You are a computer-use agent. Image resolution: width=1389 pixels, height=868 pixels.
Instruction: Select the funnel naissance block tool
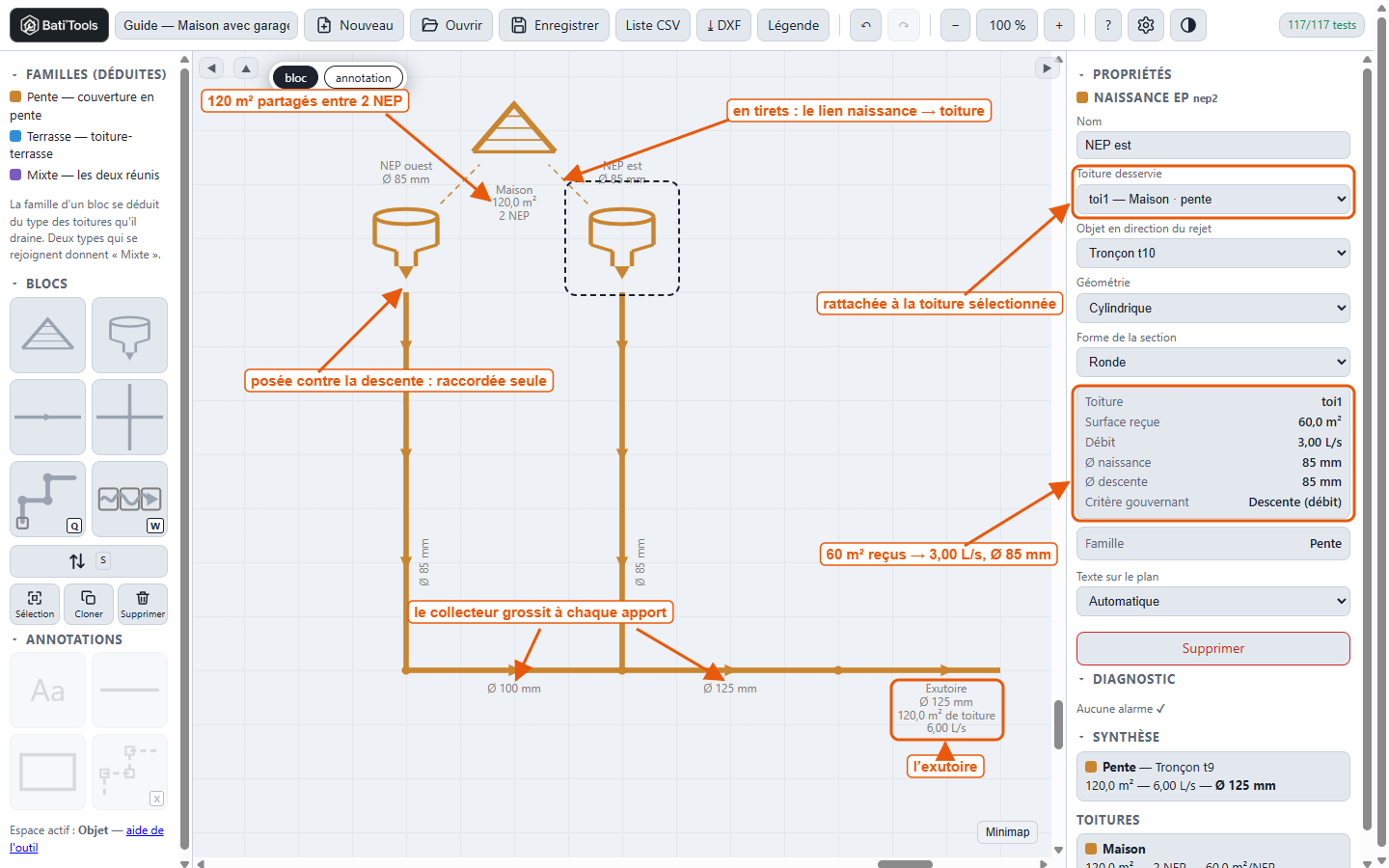(x=129, y=335)
